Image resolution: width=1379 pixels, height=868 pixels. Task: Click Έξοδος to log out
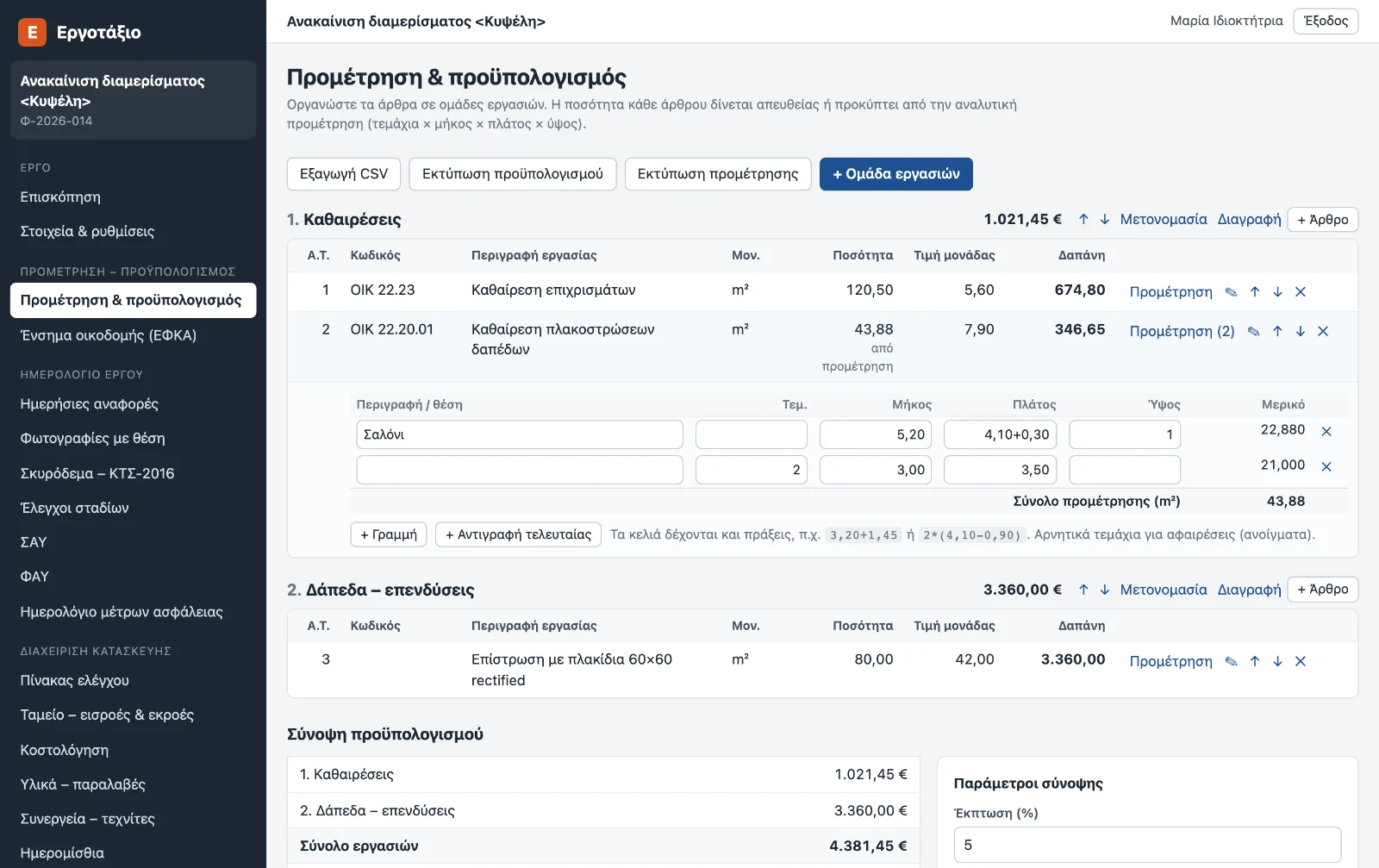[x=1326, y=21]
